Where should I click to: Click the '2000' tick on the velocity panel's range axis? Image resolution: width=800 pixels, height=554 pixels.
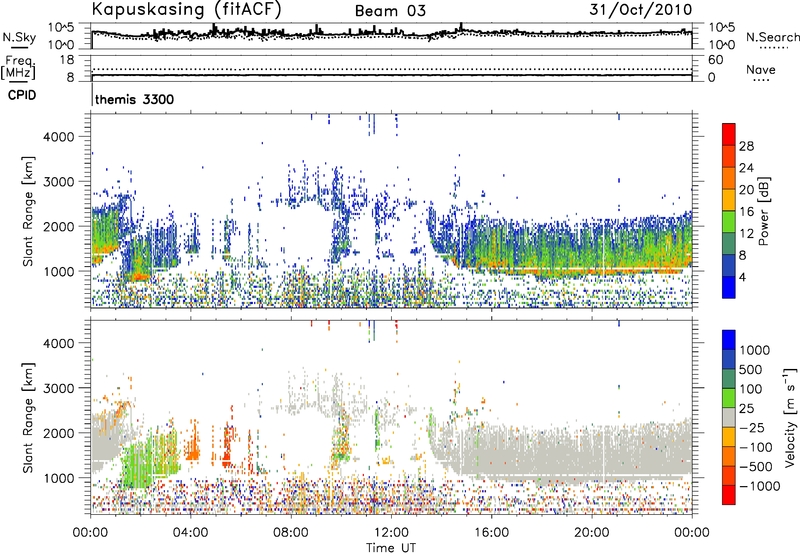click(59, 433)
